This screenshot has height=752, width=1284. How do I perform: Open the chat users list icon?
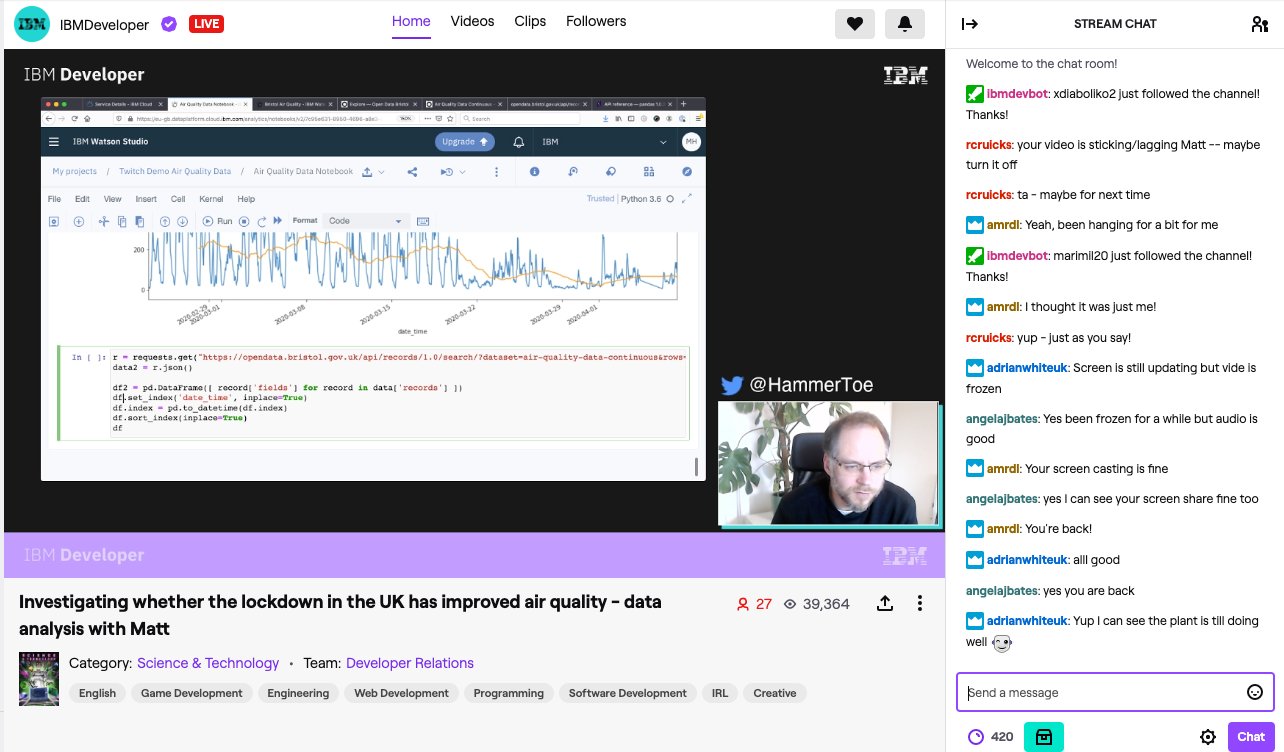[1259, 24]
